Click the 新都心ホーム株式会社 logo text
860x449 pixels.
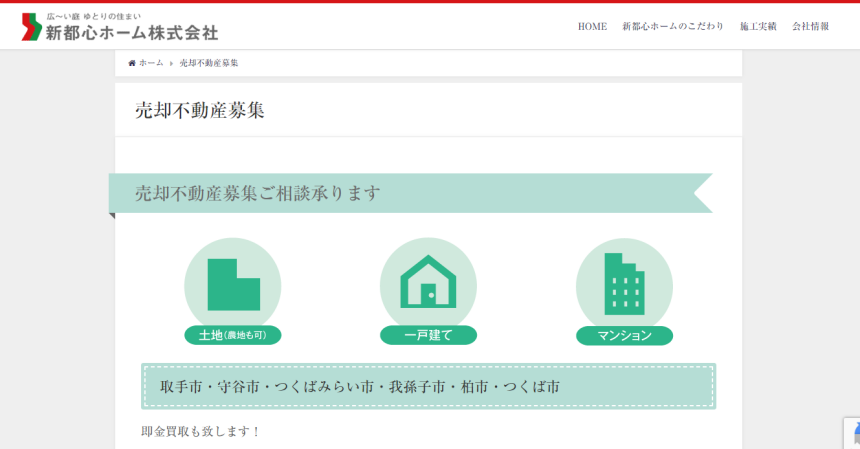(131, 33)
